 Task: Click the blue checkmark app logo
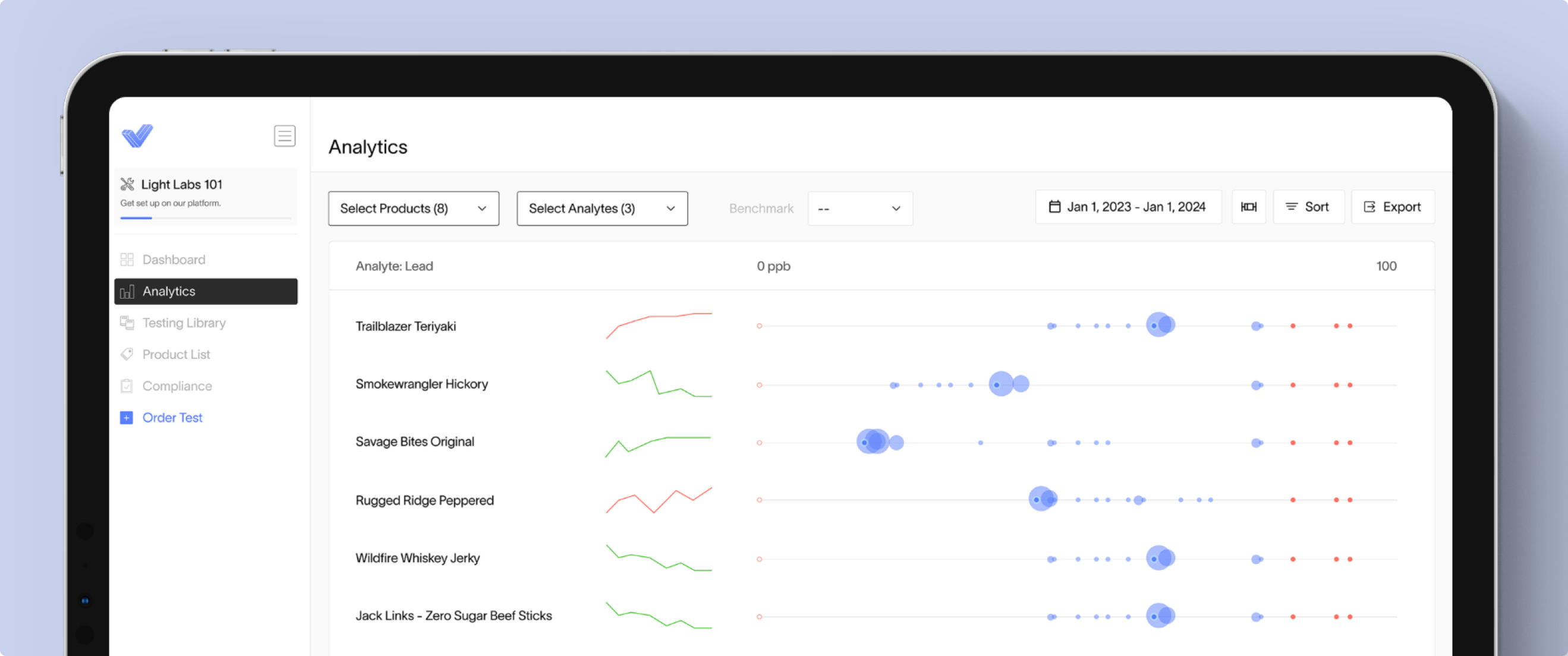137,135
